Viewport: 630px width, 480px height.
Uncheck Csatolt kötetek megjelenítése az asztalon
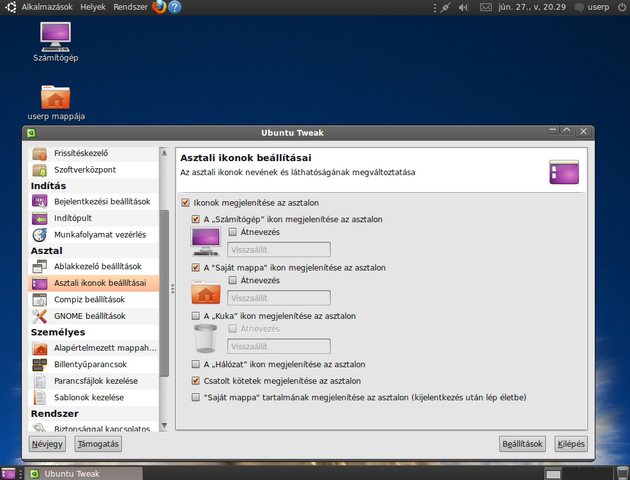[x=197, y=381]
